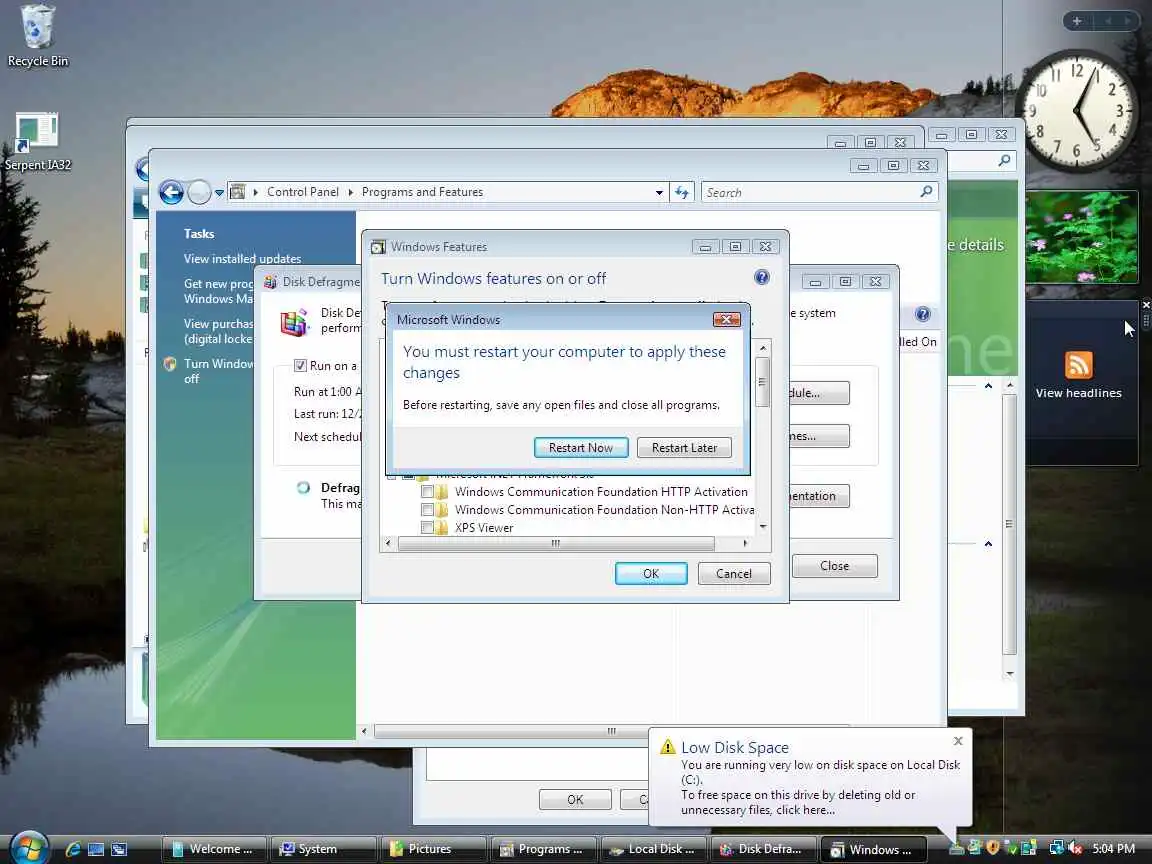Open Windows Features help icon

pos(762,277)
